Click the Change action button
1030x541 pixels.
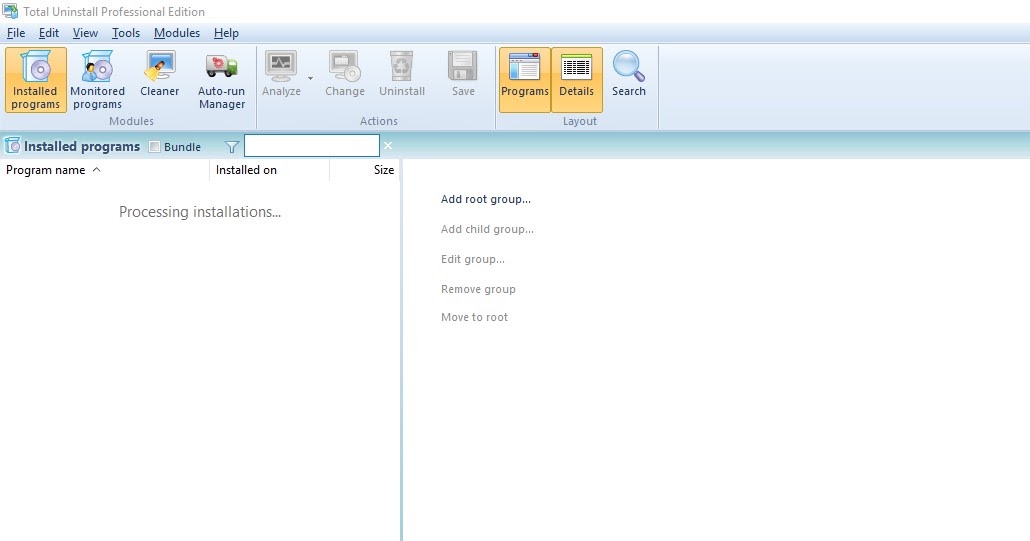(x=345, y=74)
